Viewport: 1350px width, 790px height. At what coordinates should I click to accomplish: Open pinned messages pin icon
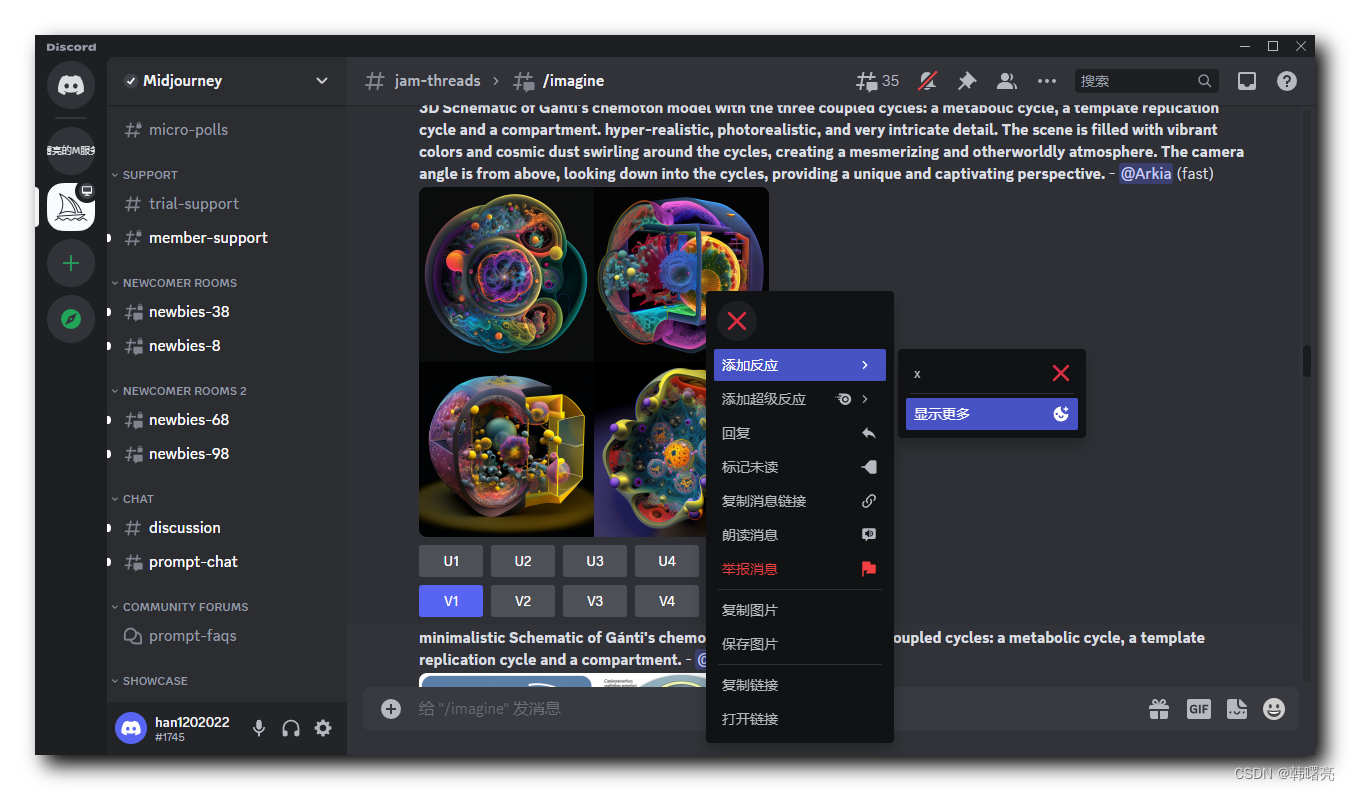pos(967,81)
